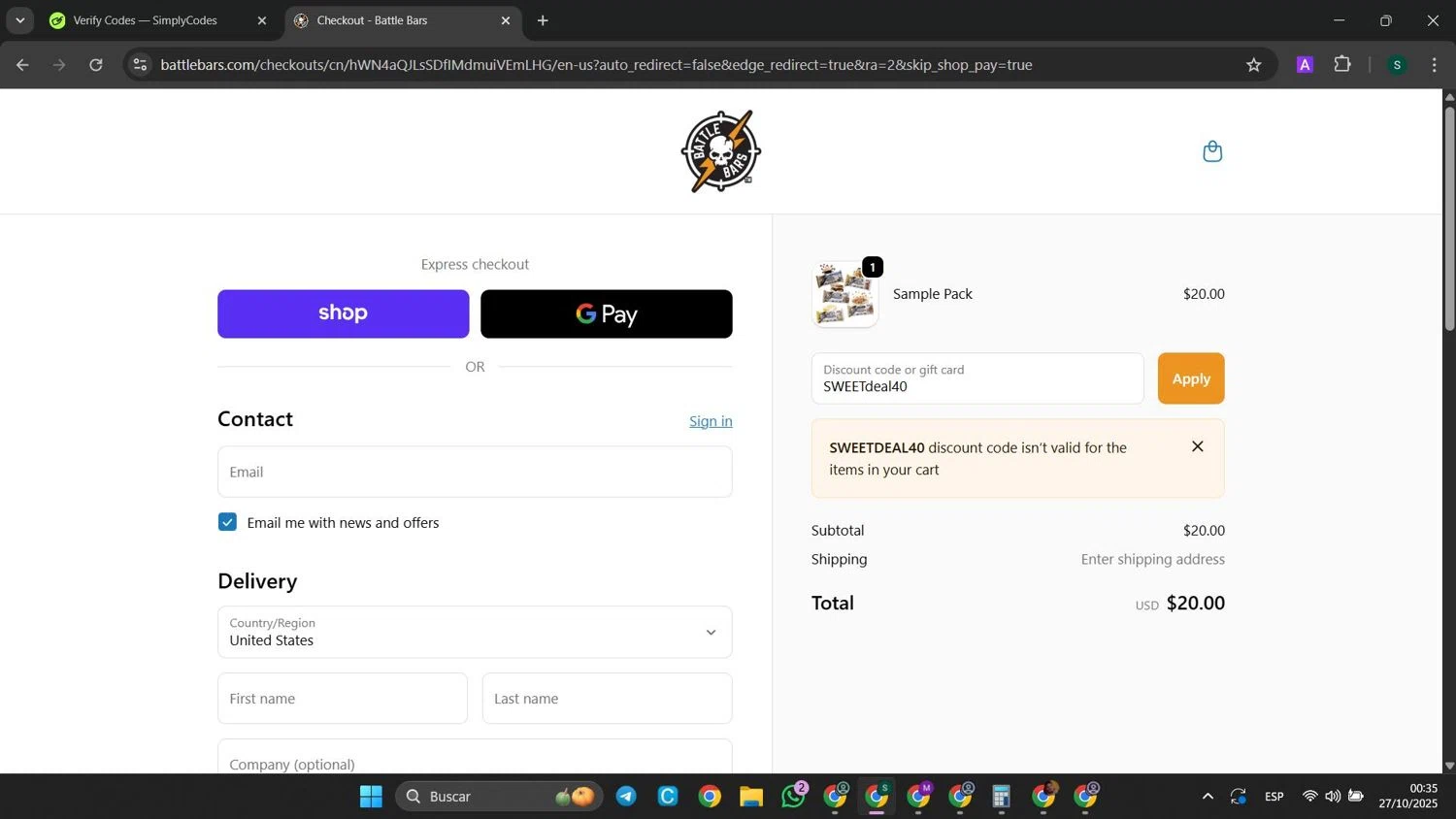
Task: Dismiss the invalid discount code message
Action: click(1198, 446)
